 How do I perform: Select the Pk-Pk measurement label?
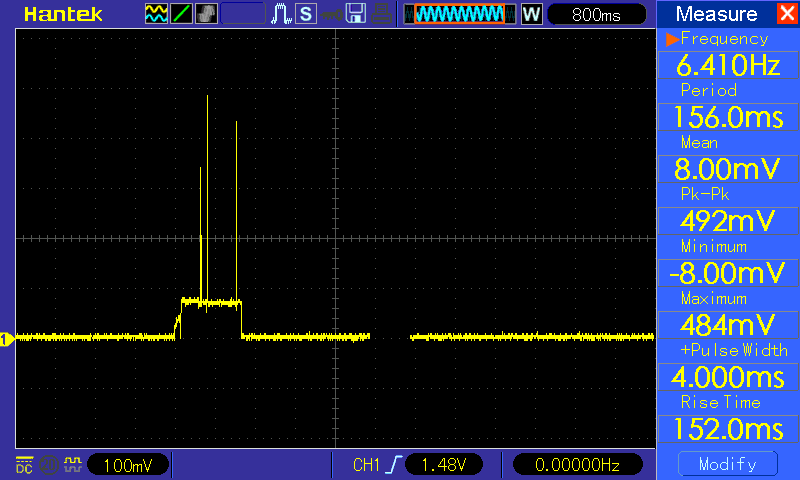click(x=705, y=194)
